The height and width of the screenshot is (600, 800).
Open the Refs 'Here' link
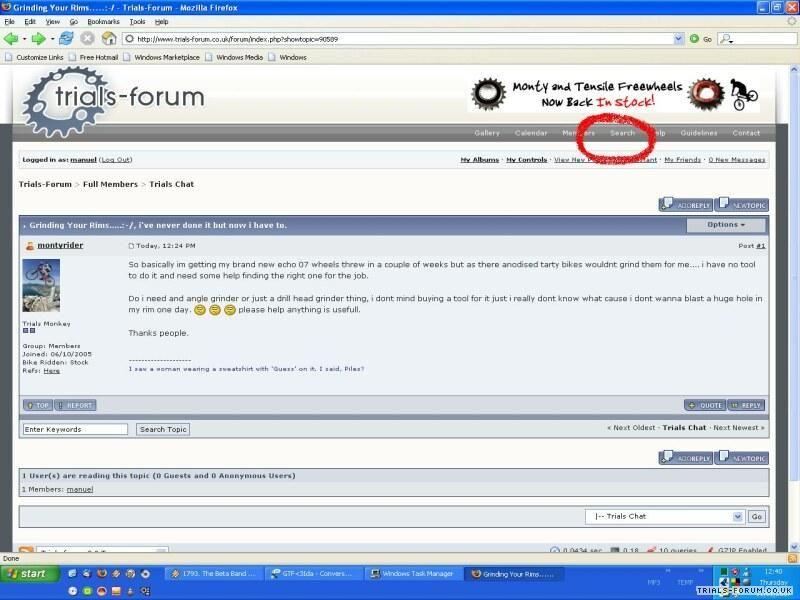(52, 371)
